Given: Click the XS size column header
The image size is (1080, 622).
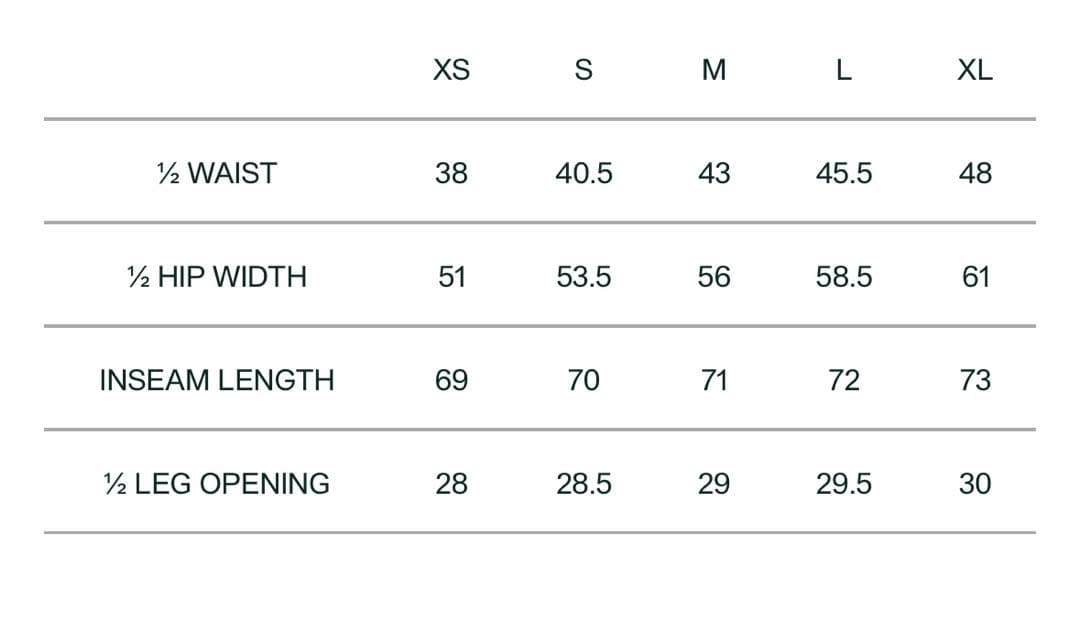Looking at the screenshot, I should tap(451, 70).
